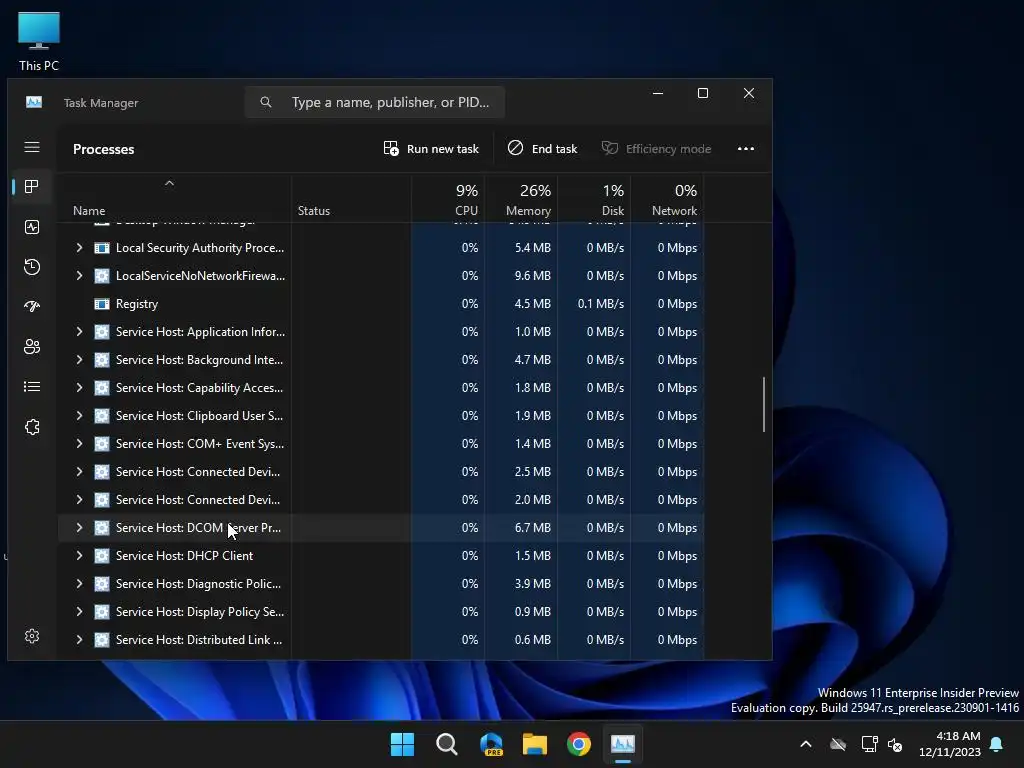Select the Registry process name
1024x768 pixels.
point(136,304)
